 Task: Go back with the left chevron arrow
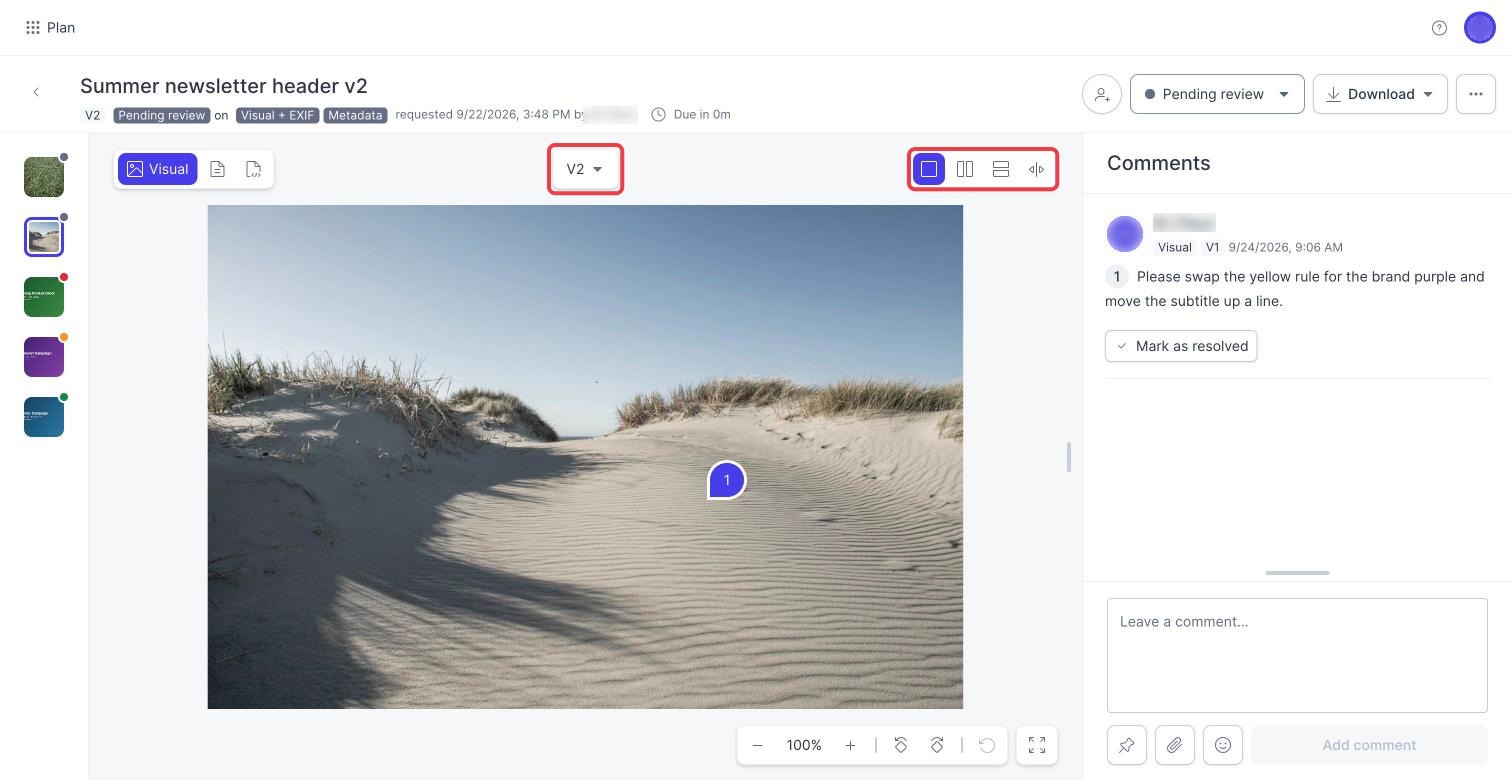click(36, 92)
